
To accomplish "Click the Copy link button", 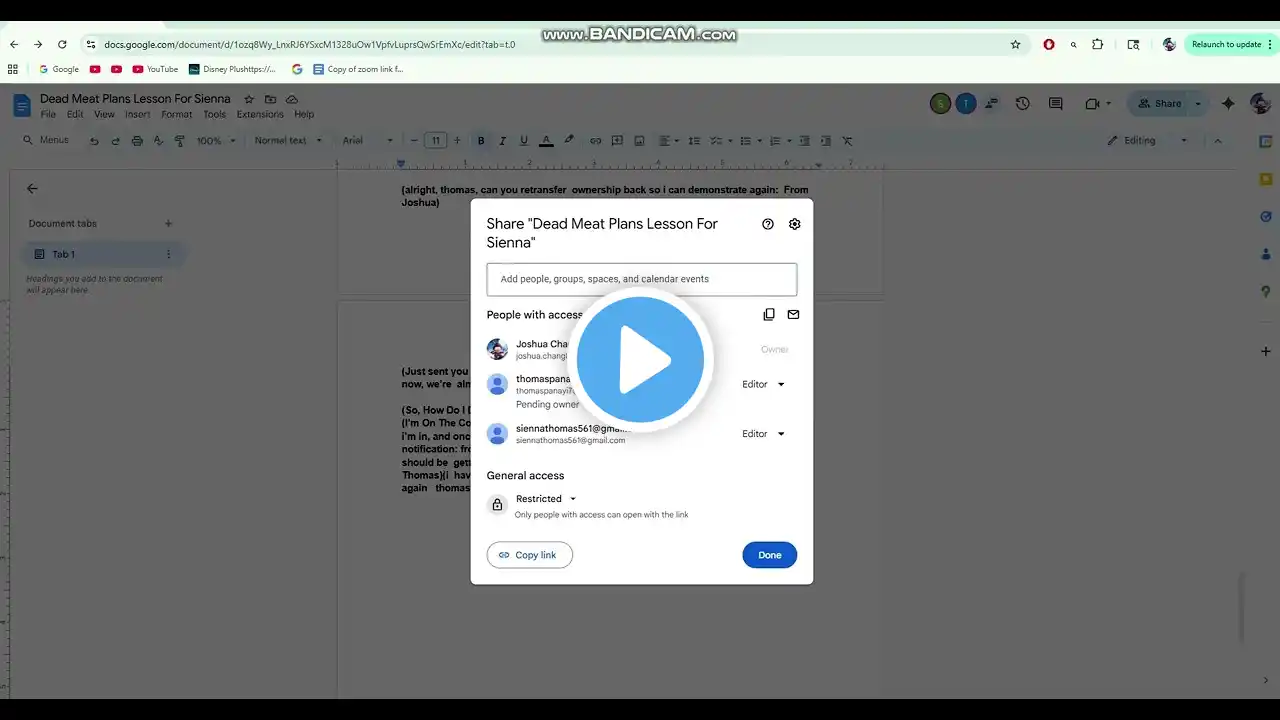I will [529, 555].
